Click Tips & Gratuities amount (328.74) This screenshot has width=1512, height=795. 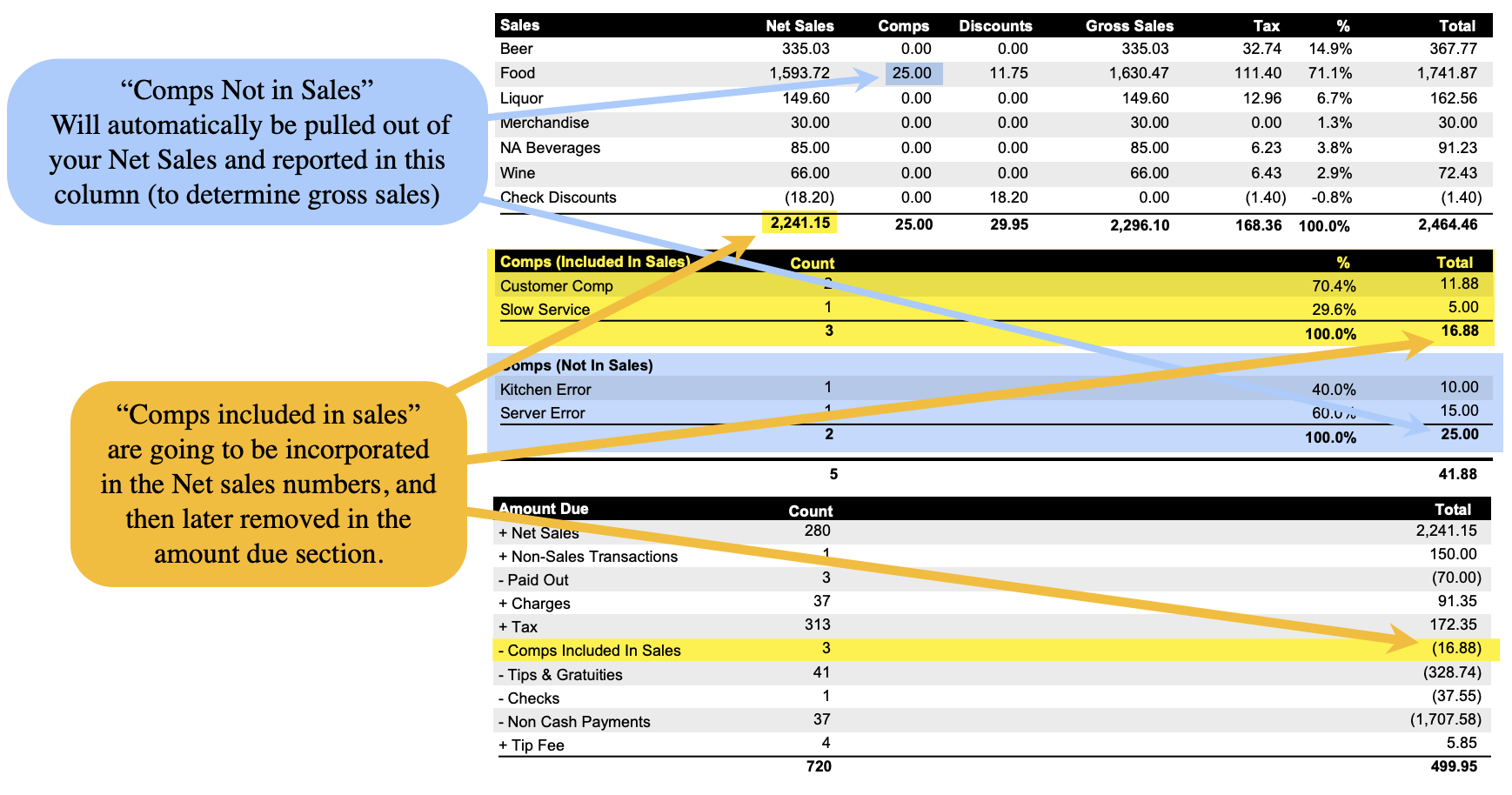(1452, 672)
